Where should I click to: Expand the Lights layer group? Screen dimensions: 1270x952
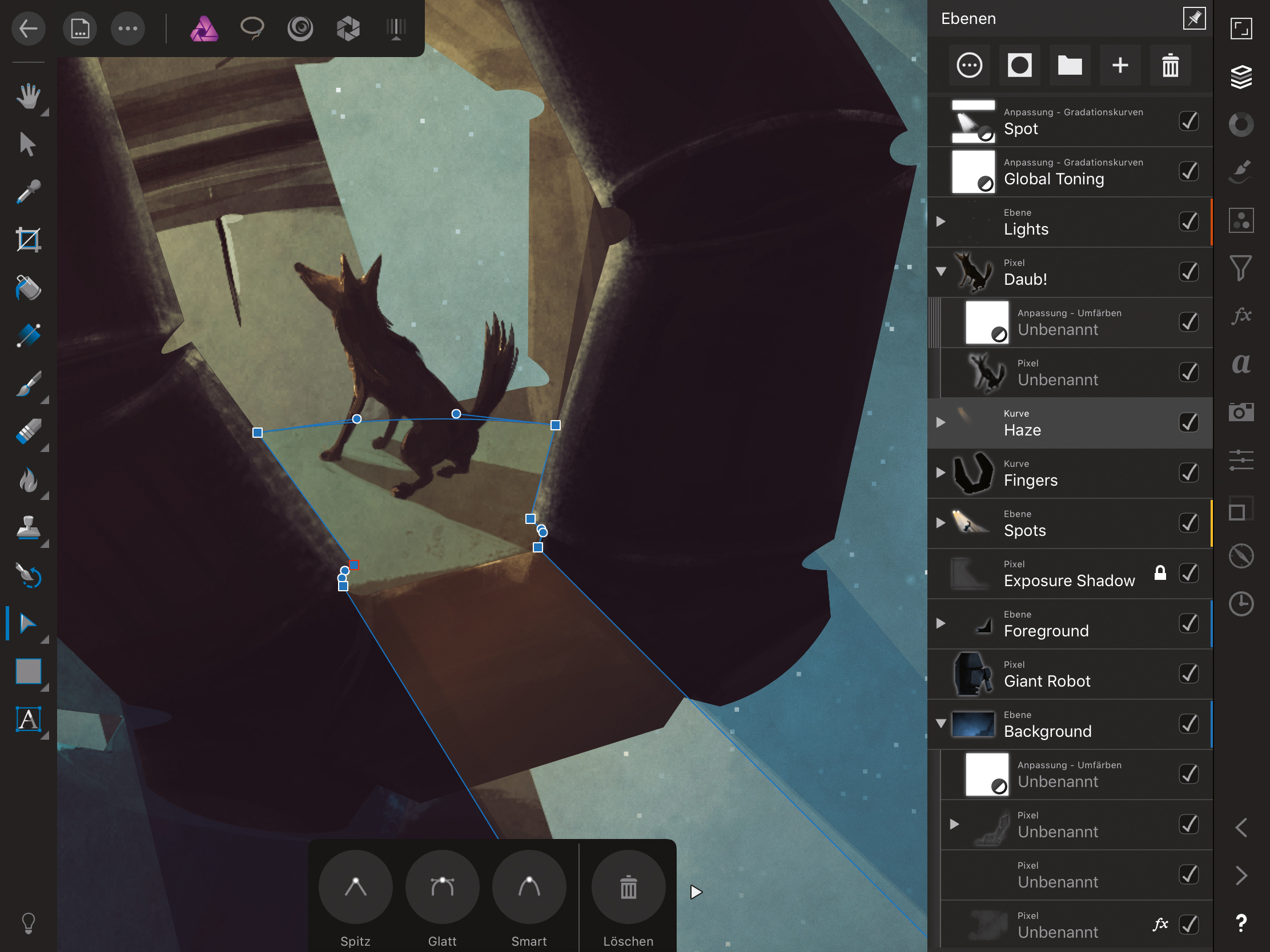coord(941,221)
